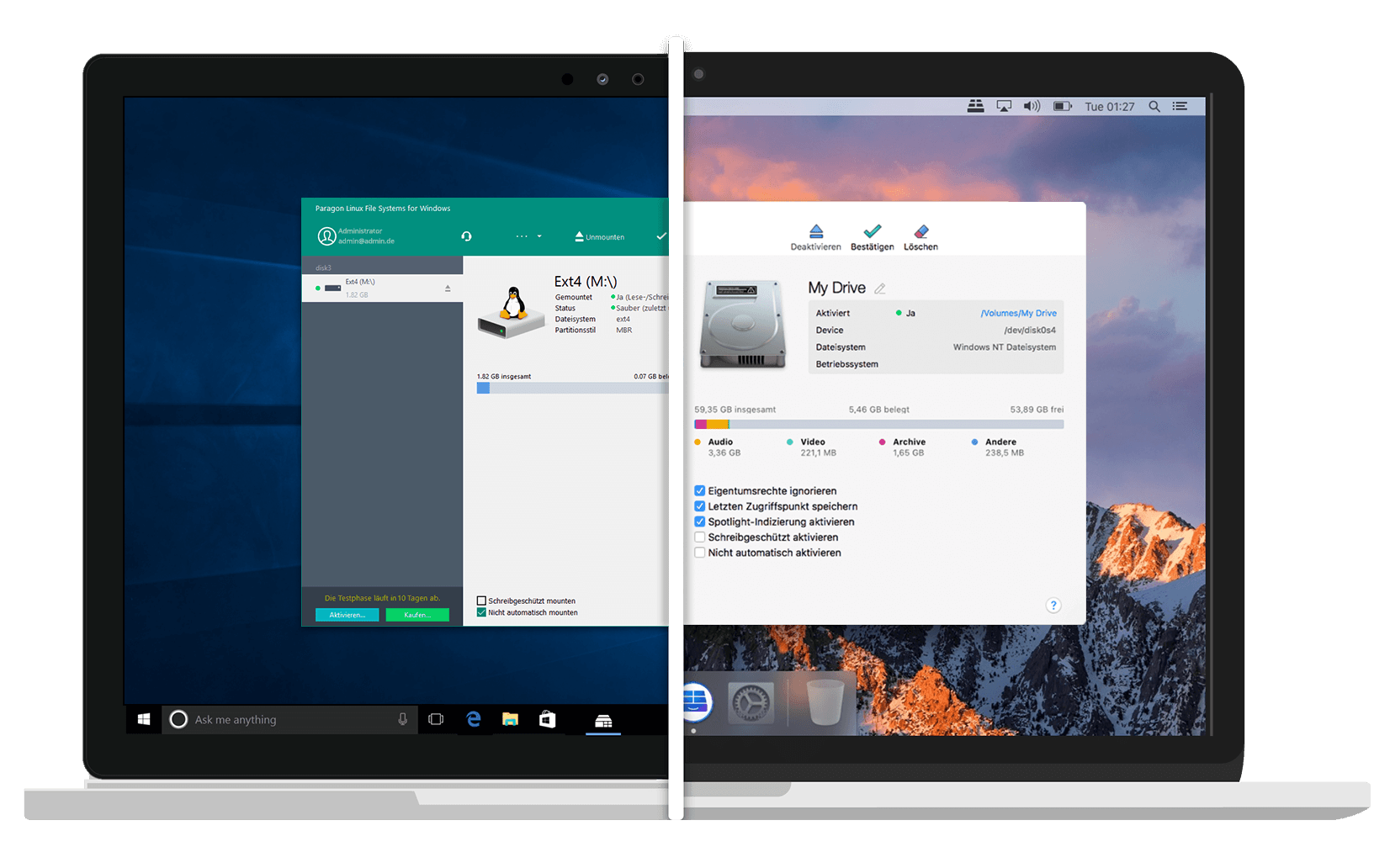The width and height of the screenshot is (1390, 868).
Task: Open the /Volumes/My Drive link
Action: pos(1018,313)
